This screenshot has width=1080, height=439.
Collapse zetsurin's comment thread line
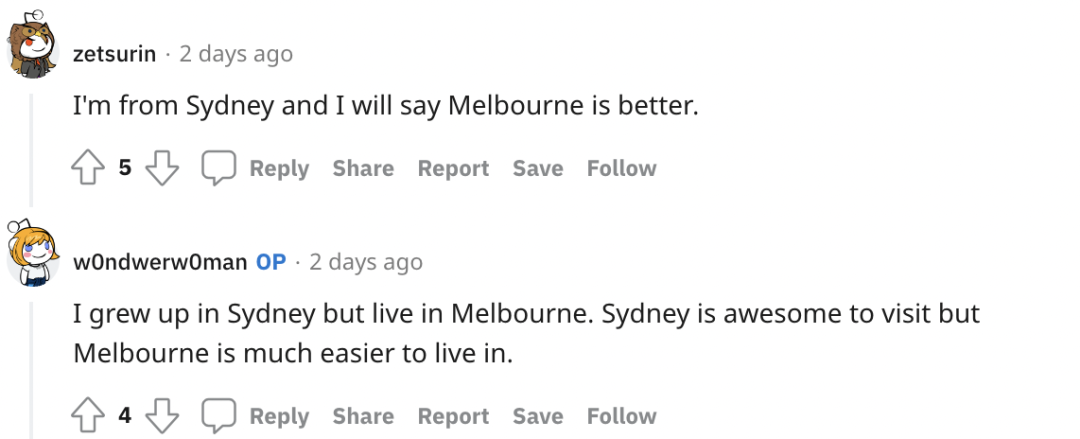click(x=31, y=150)
